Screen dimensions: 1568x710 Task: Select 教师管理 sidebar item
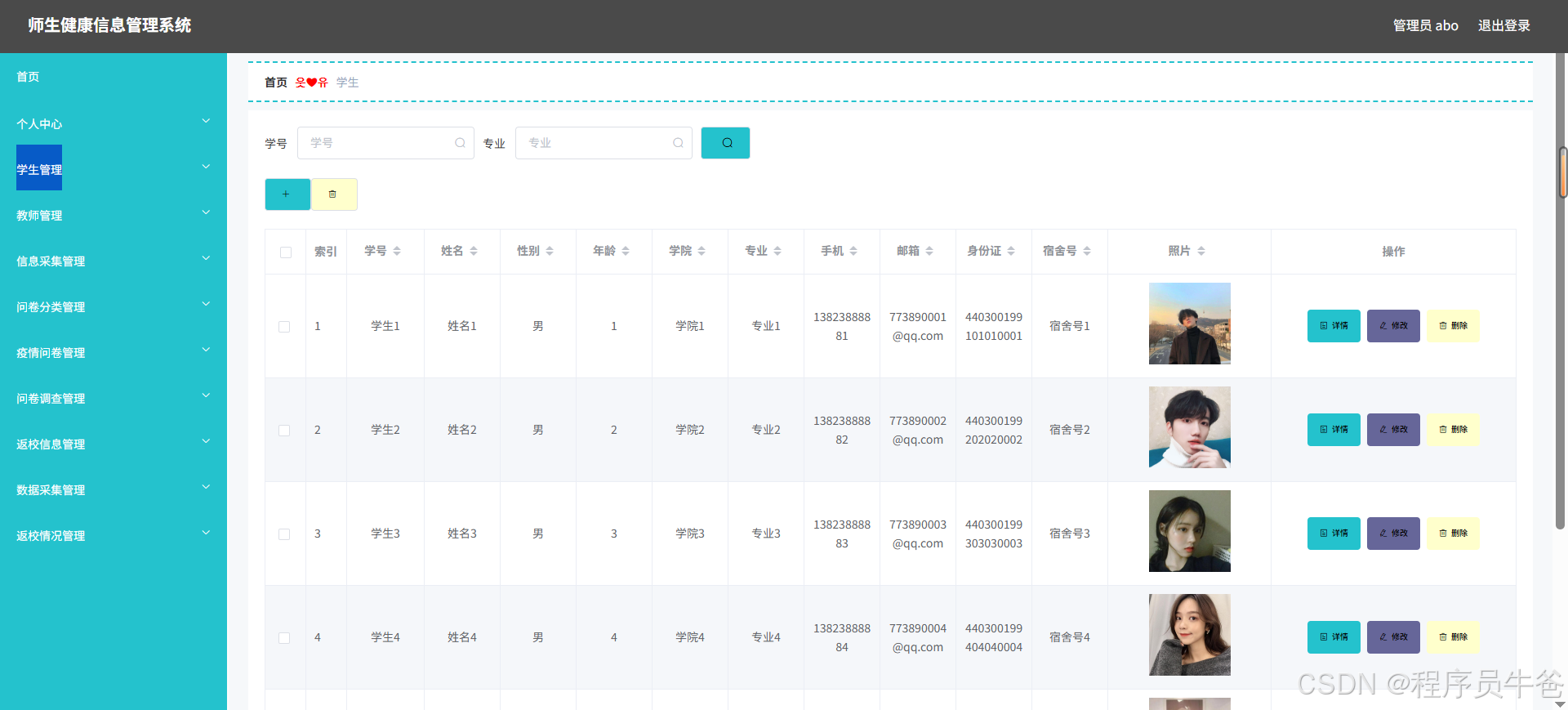[x=39, y=216]
